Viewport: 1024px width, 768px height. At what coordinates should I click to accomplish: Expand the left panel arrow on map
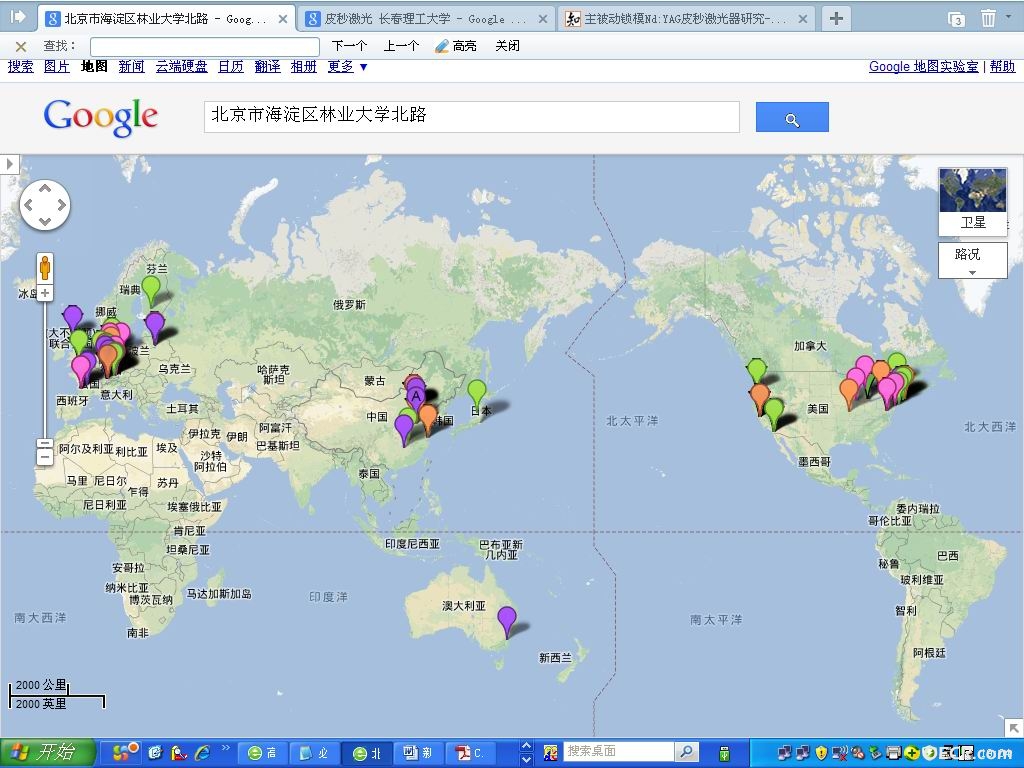pyautogui.click(x=10, y=163)
